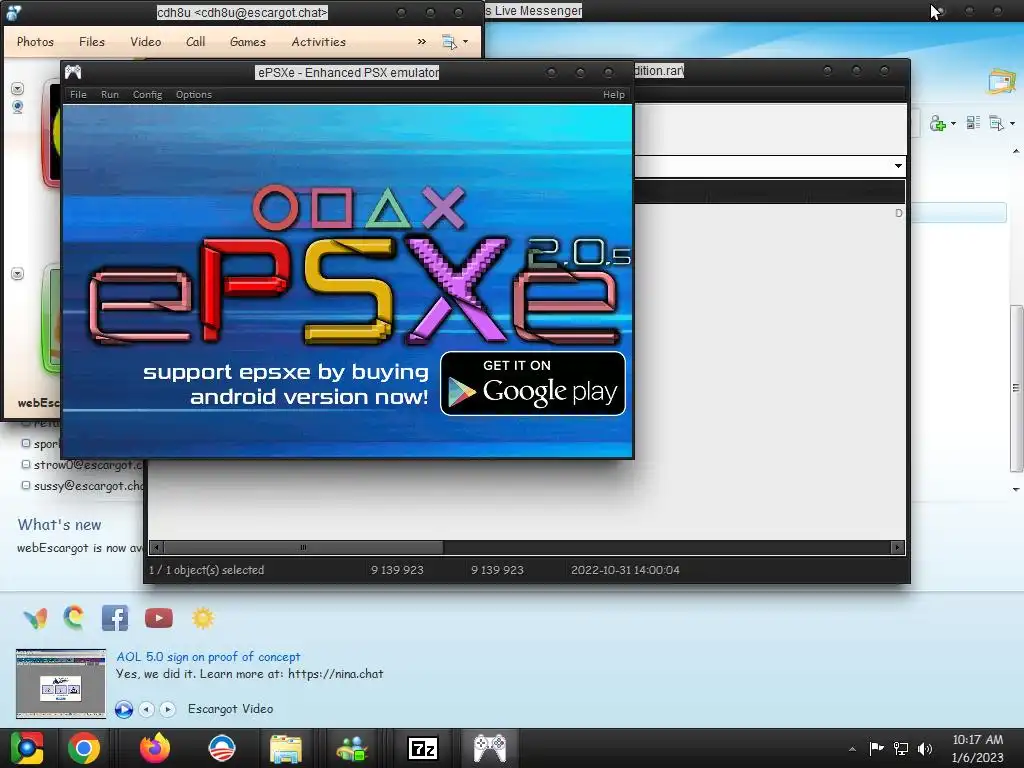
Task: Select Games in the chat window toolbar
Action: click(248, 42)
